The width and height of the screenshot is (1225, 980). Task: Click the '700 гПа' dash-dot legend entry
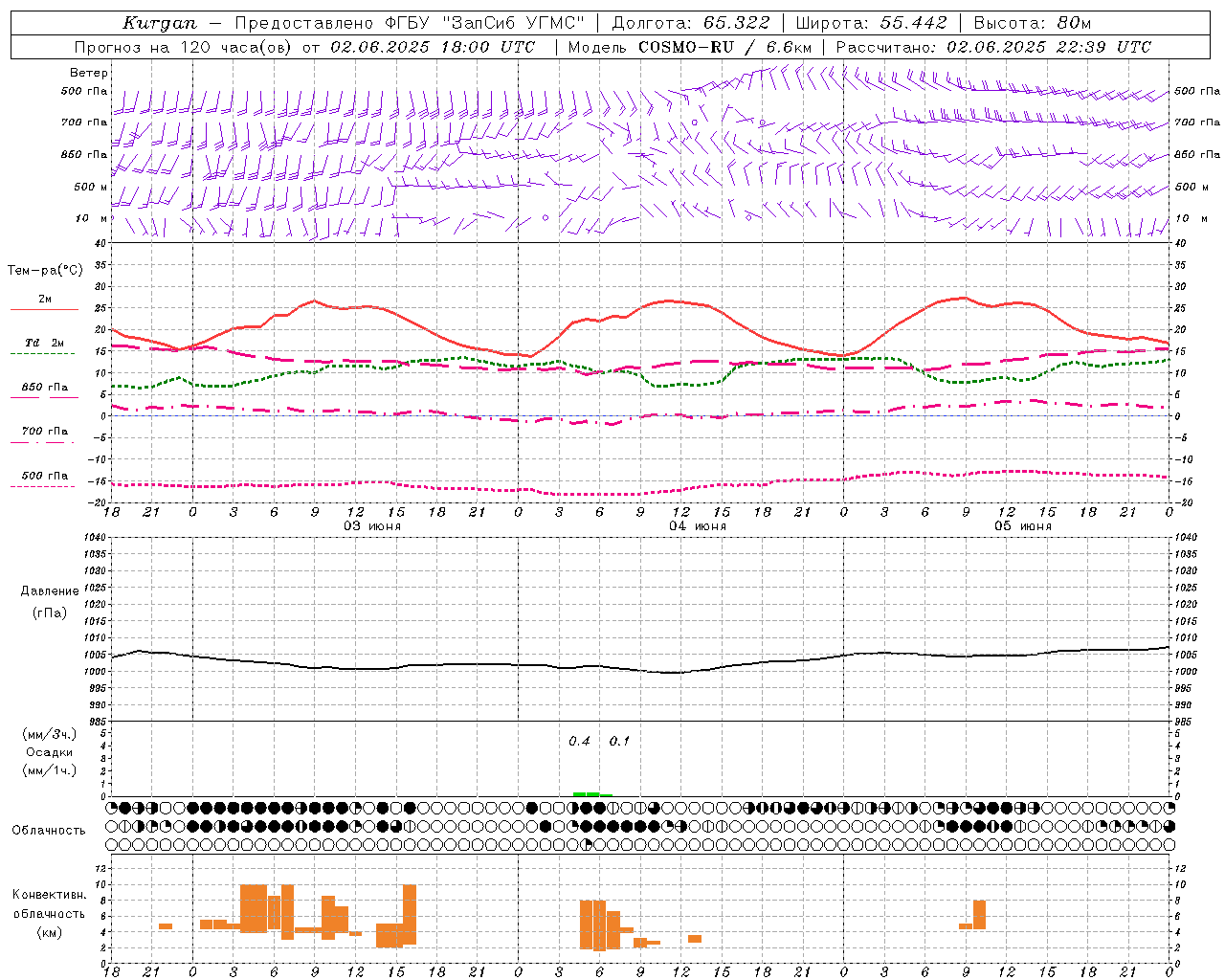pyautogui.click(x=44, y=432)
